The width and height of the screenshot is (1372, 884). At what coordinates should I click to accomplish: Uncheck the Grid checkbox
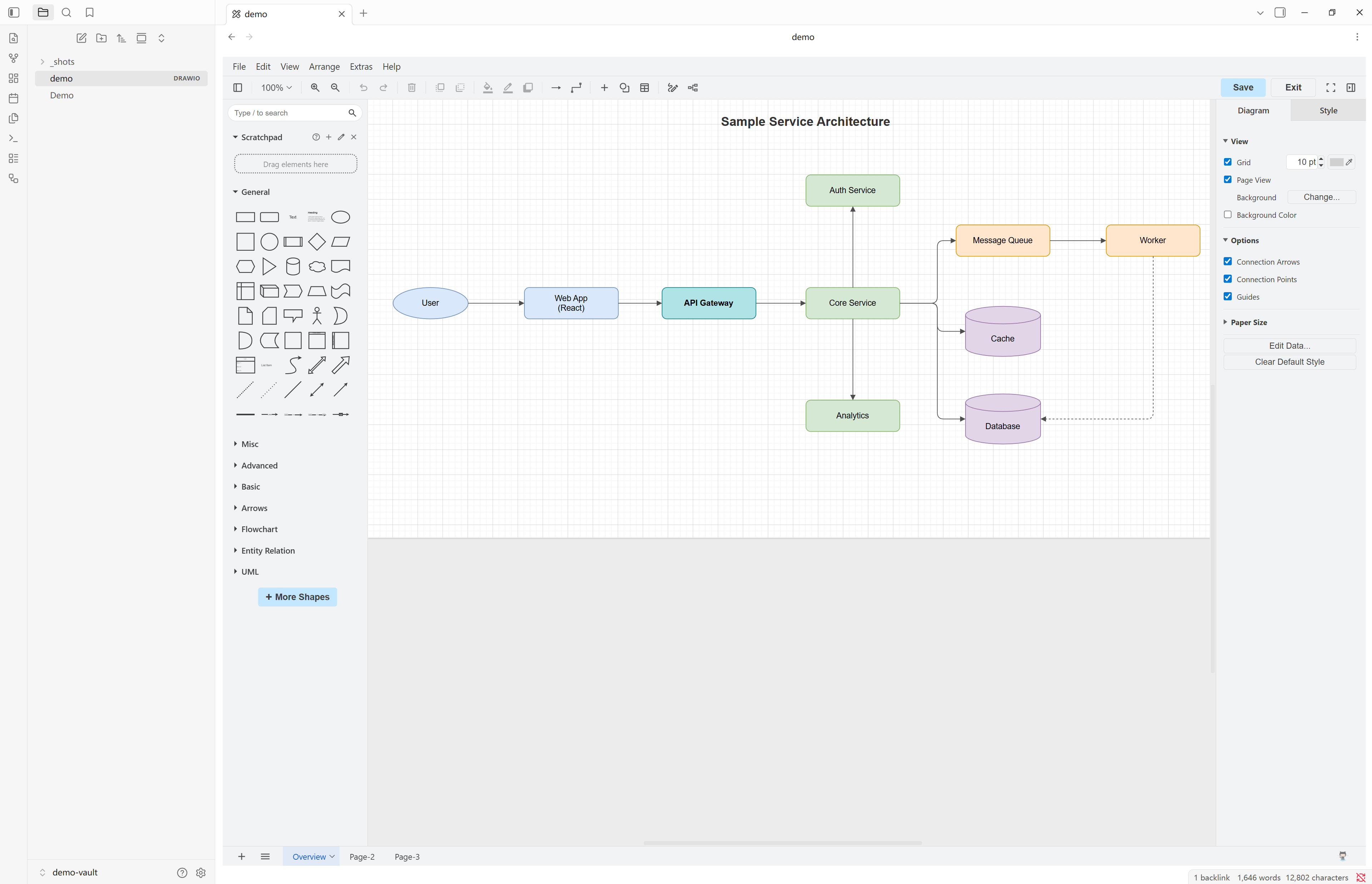(1228, 162)
